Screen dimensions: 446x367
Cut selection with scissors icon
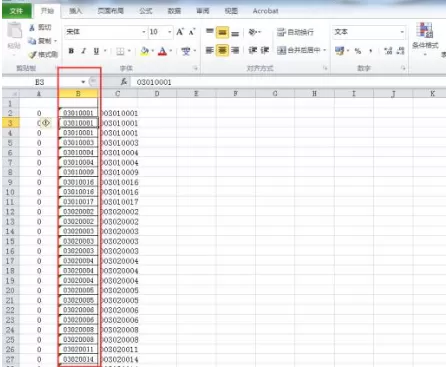click(32, 28)
